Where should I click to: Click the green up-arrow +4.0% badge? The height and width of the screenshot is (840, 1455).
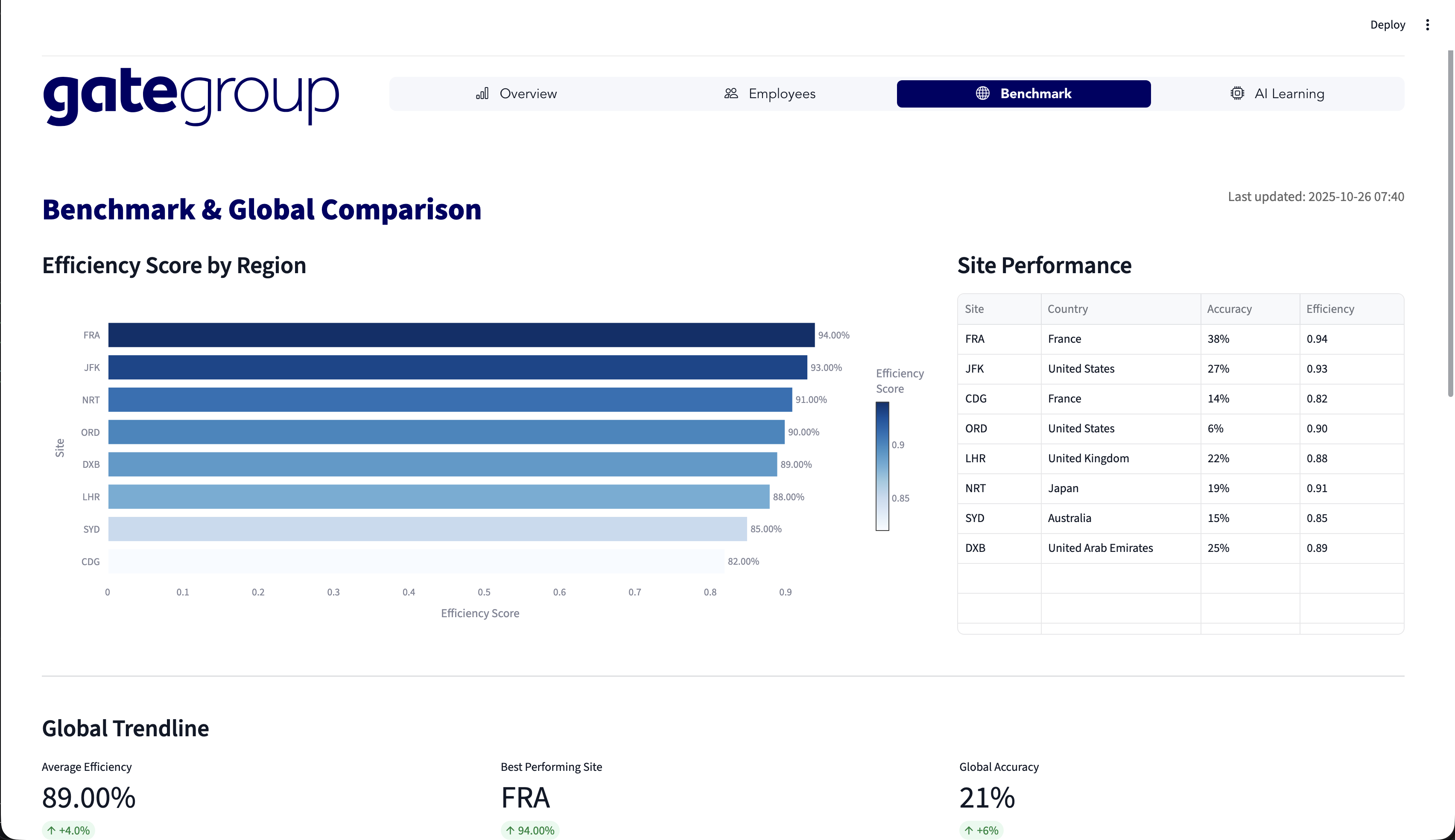click(x=69, y=830)
